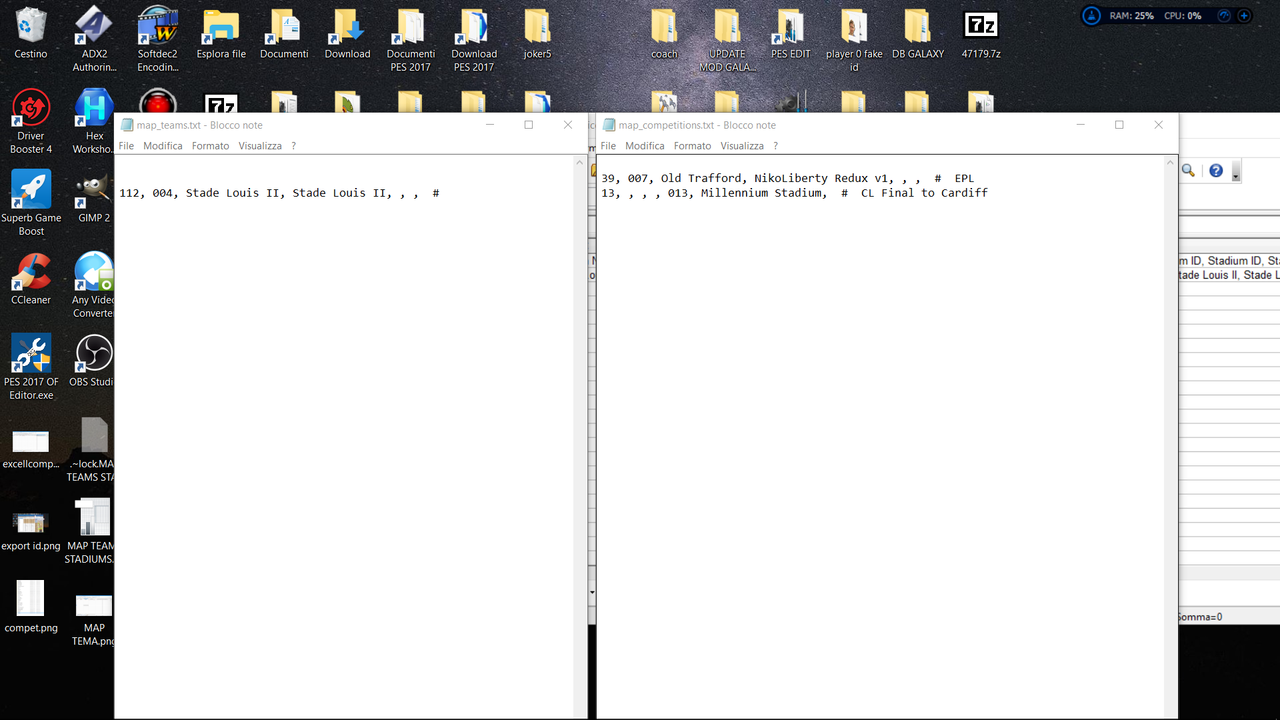This screenshot has height=720, width=1280.
Task: Launch Softdec2 Encoding desktop shortcut
Action: [x=158, y=40]
